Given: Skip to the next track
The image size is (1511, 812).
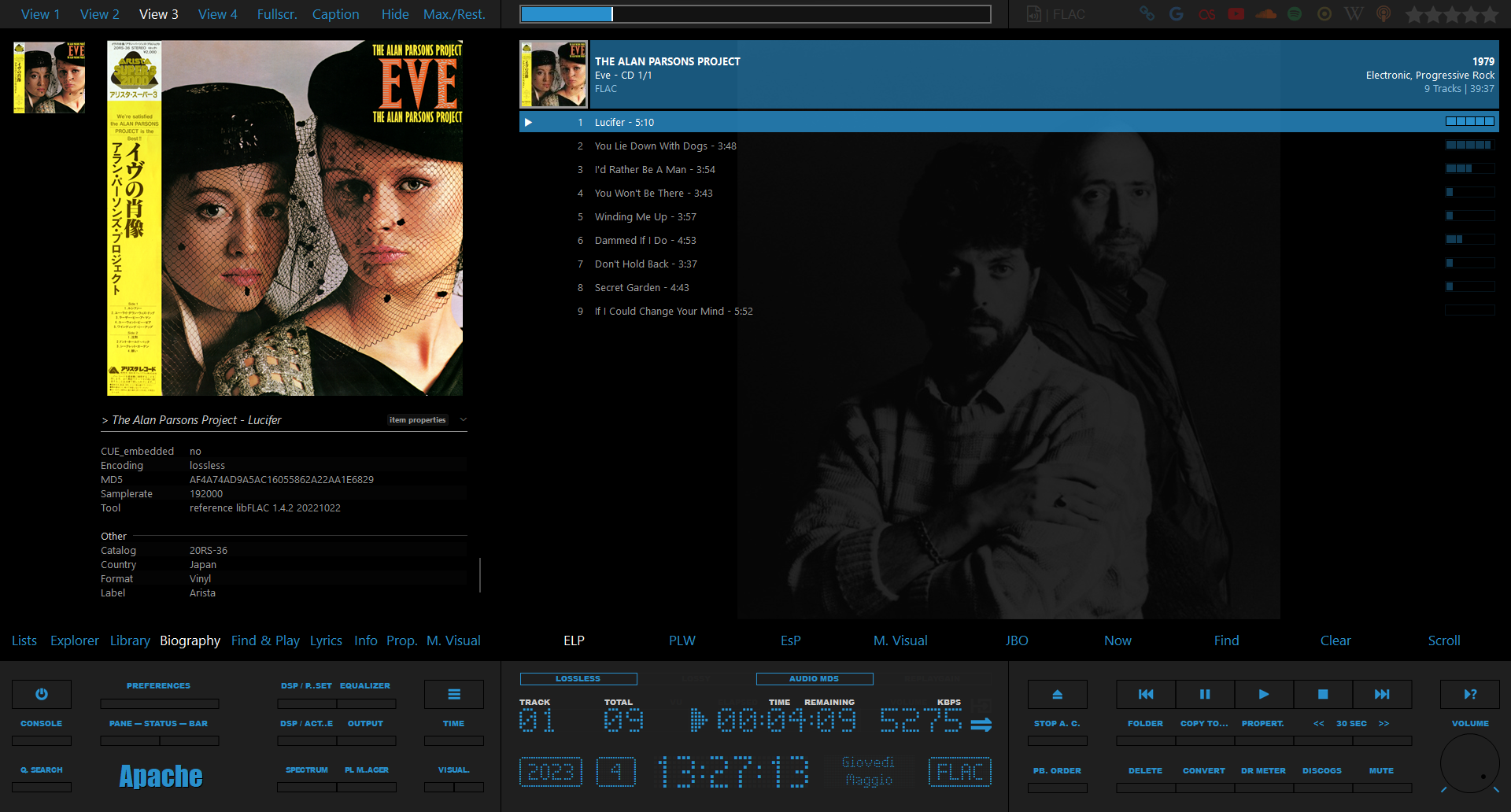Looking at the screenshot, I should (1382, 694).
